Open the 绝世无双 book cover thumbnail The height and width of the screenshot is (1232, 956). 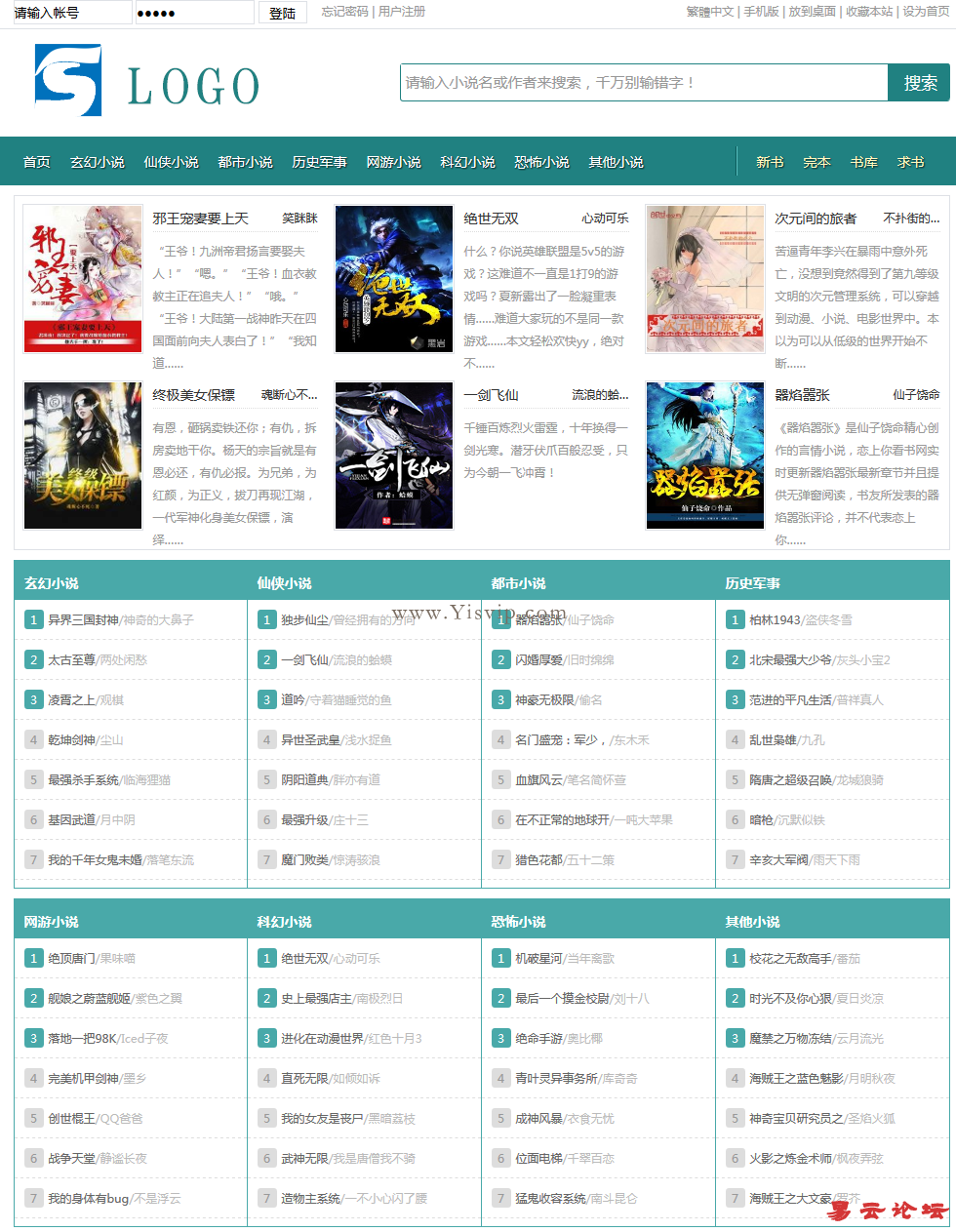tap(394, 279)
